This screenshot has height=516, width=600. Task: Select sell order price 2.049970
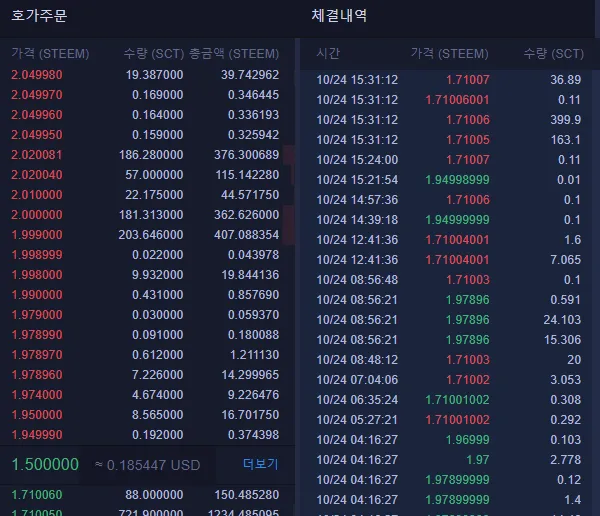pyautogui.click(x=37, y=95)
